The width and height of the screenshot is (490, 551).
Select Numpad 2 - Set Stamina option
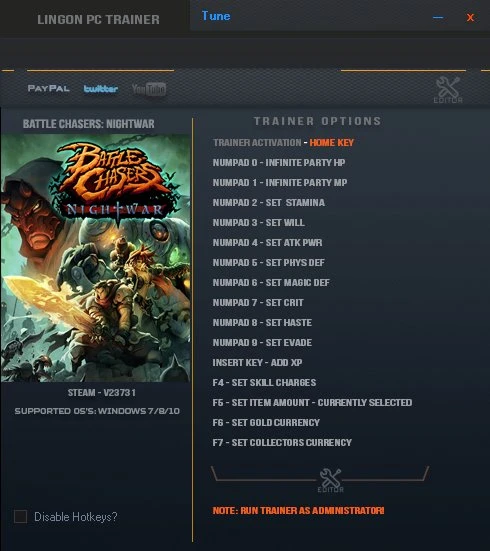(269, 203)
